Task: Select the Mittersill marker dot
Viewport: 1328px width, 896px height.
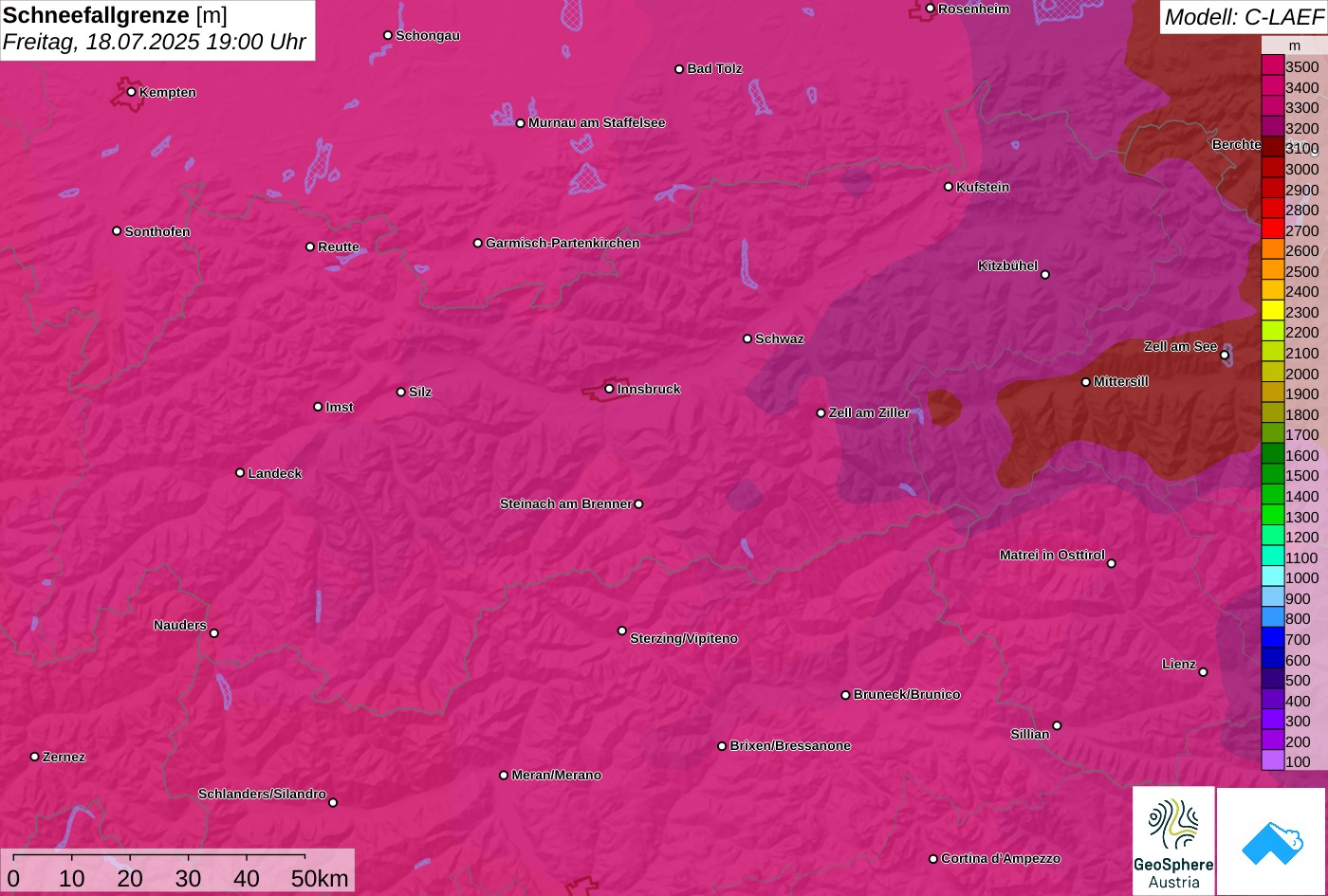Action: (1086, 382)
